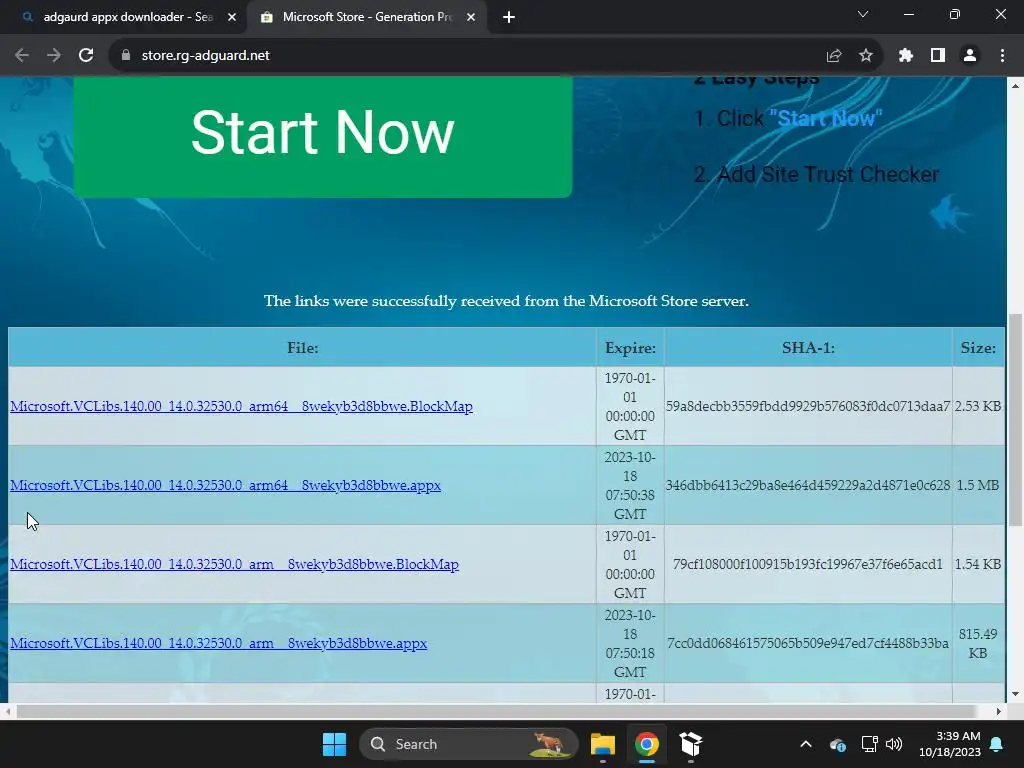Click the padlock site info icon

[x=126, y=56]
